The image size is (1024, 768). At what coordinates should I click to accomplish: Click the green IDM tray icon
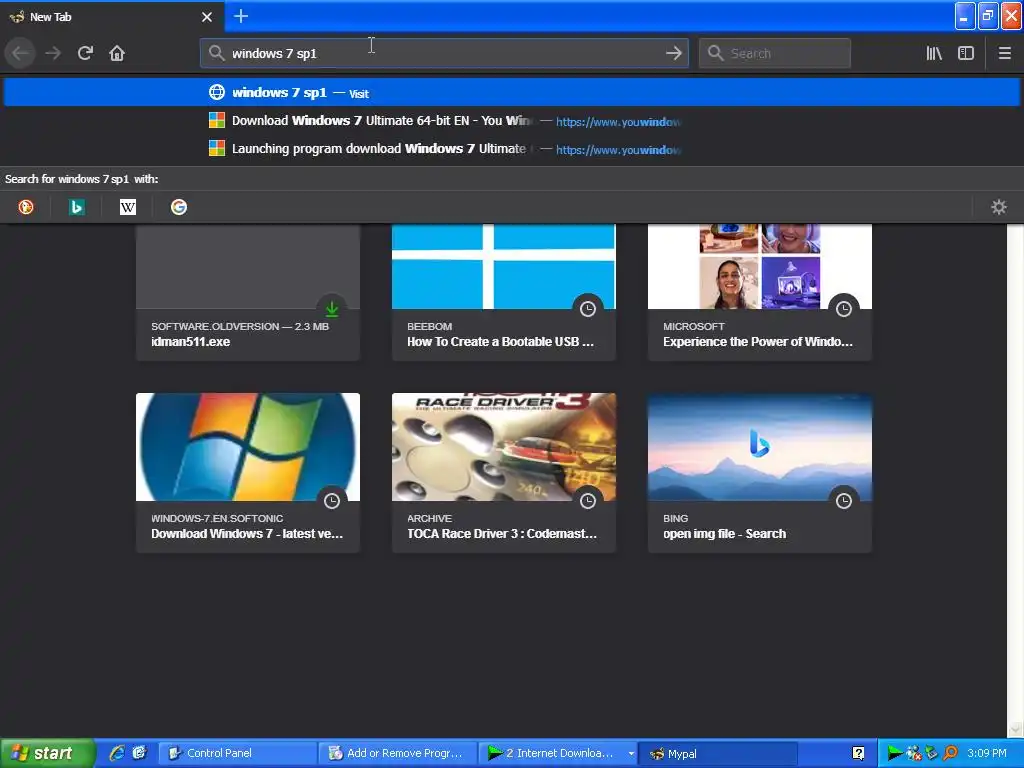[x=895, y=753]
